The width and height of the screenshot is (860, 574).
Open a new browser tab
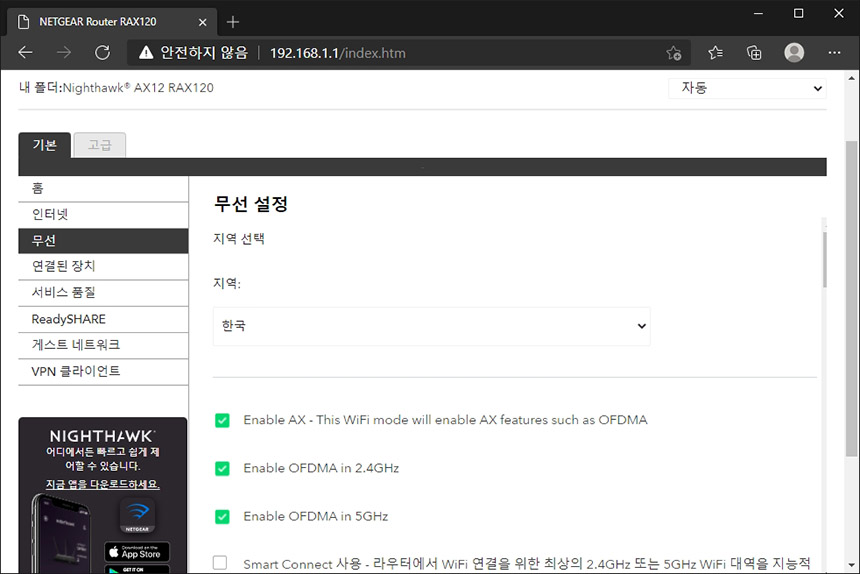click(x=233, y=22)
